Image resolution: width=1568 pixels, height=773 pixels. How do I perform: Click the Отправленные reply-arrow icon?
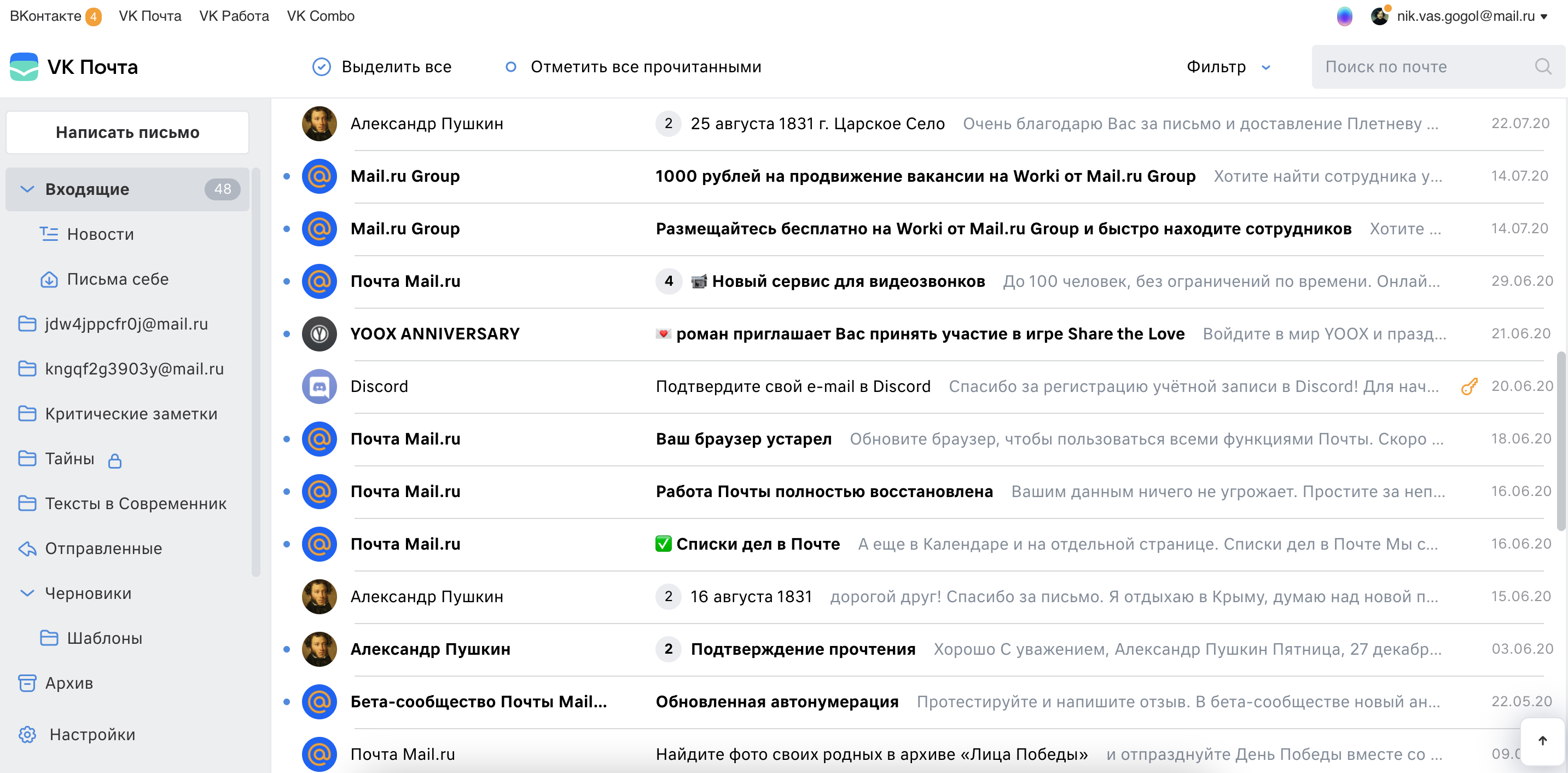pyautogui.click(x=27, y=548)
